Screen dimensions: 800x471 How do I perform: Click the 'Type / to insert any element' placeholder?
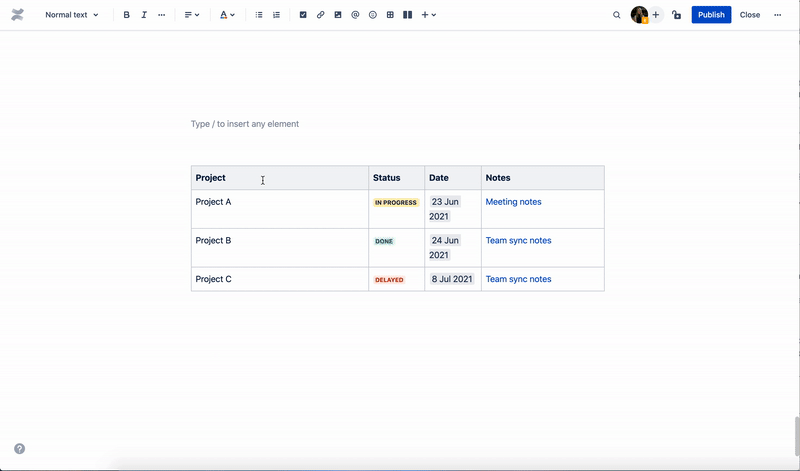(x=245, y=124)
